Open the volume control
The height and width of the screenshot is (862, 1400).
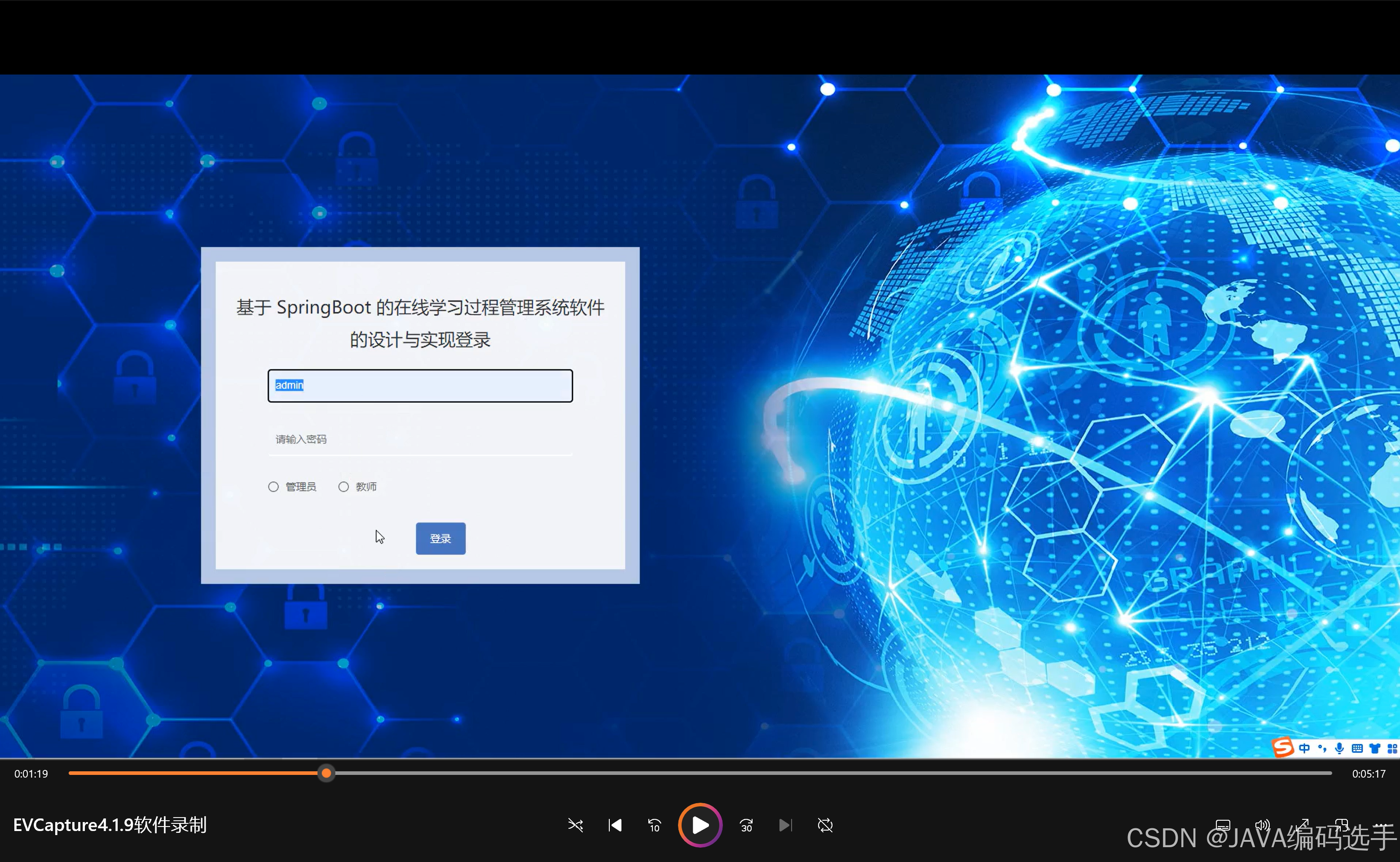point(1262,825)
